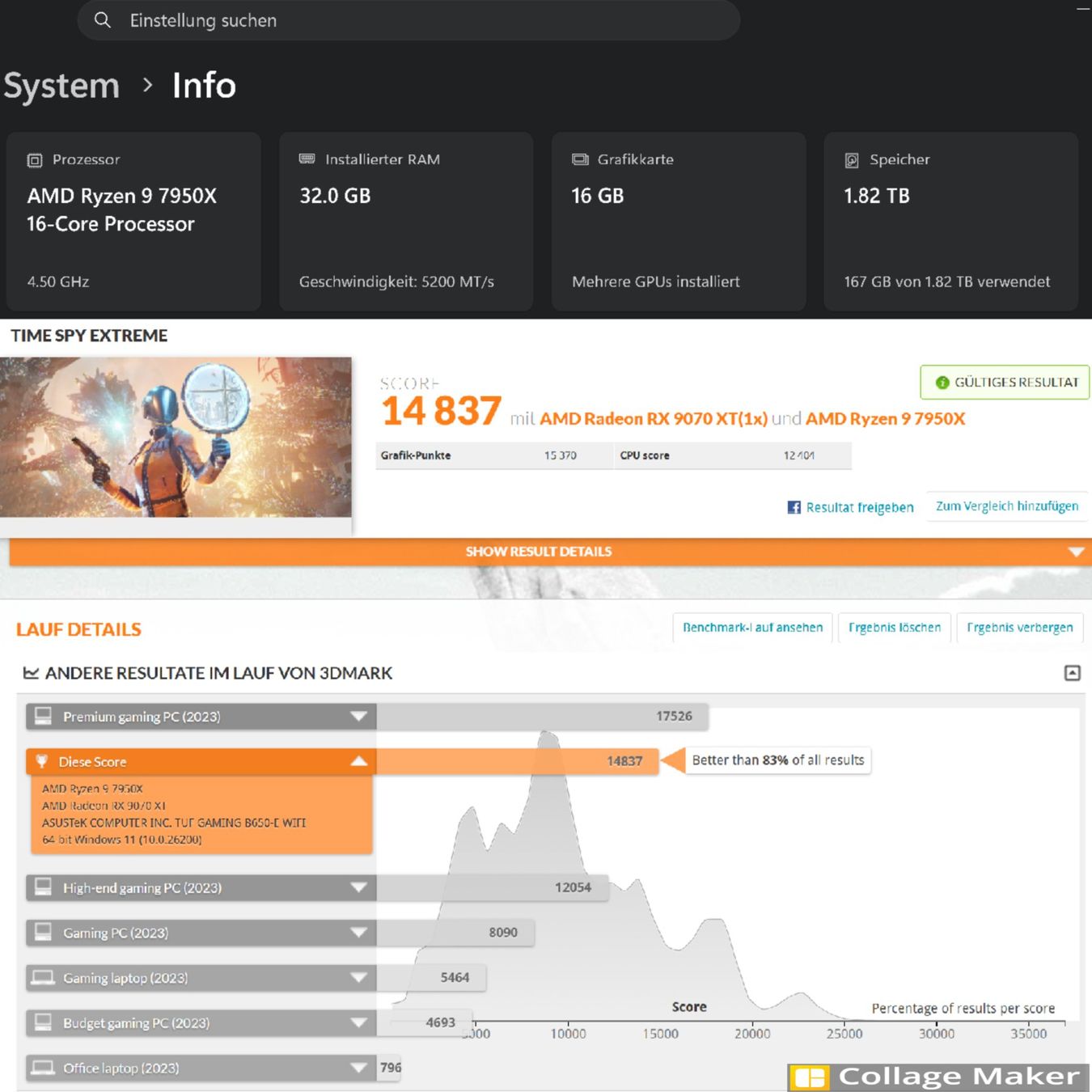Viewport: 1092px width, 1092px height.
Task: Focus the Einstellung suchen search field
Action: click(x=408, y=20)
